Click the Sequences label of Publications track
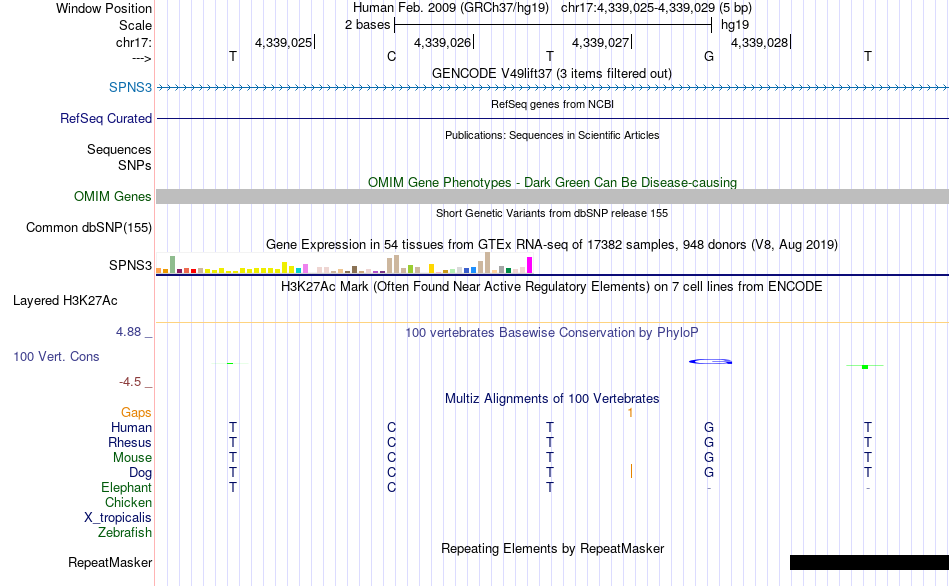Image resolution: width=950 pixels, height=586 pixels. point(119,149)
